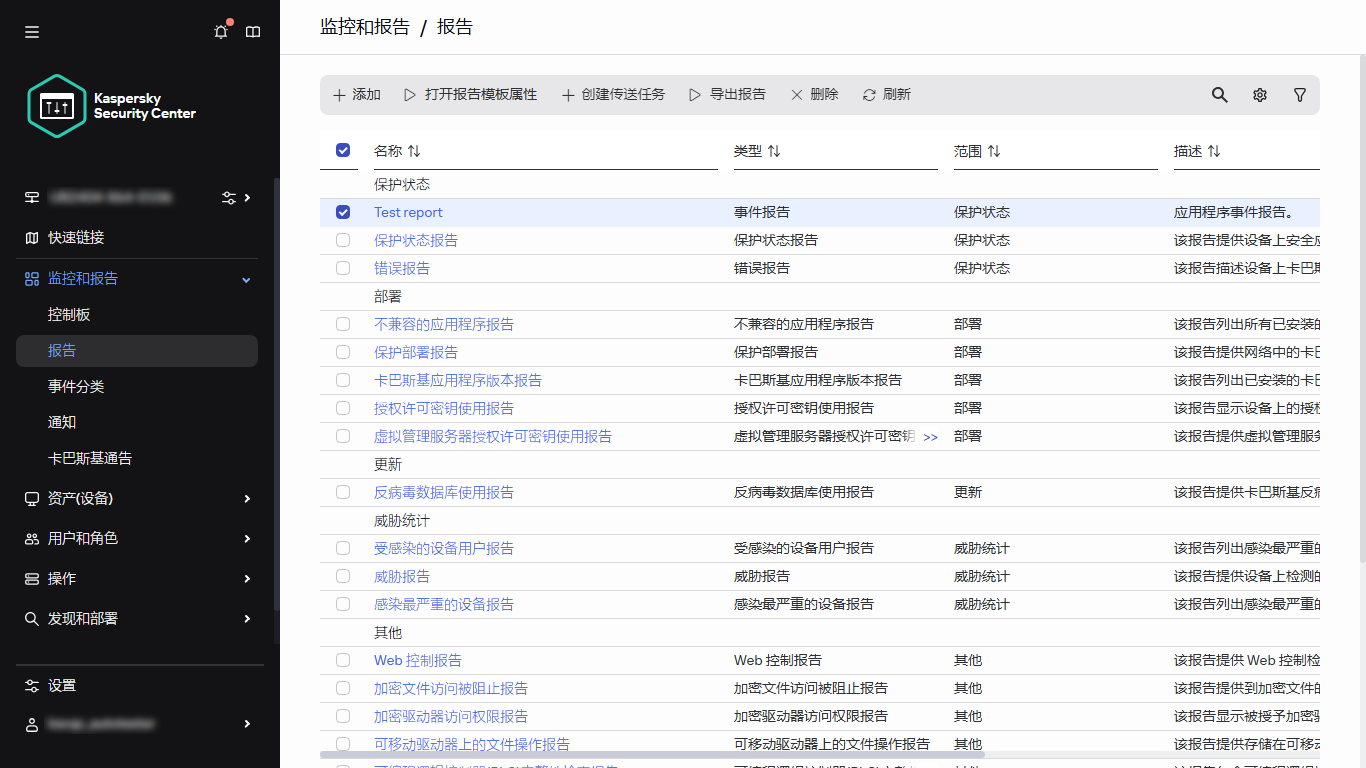Click the book icon in the top bar
Image resolution: width=1366 pixels, height=768 pixels.
253,31
